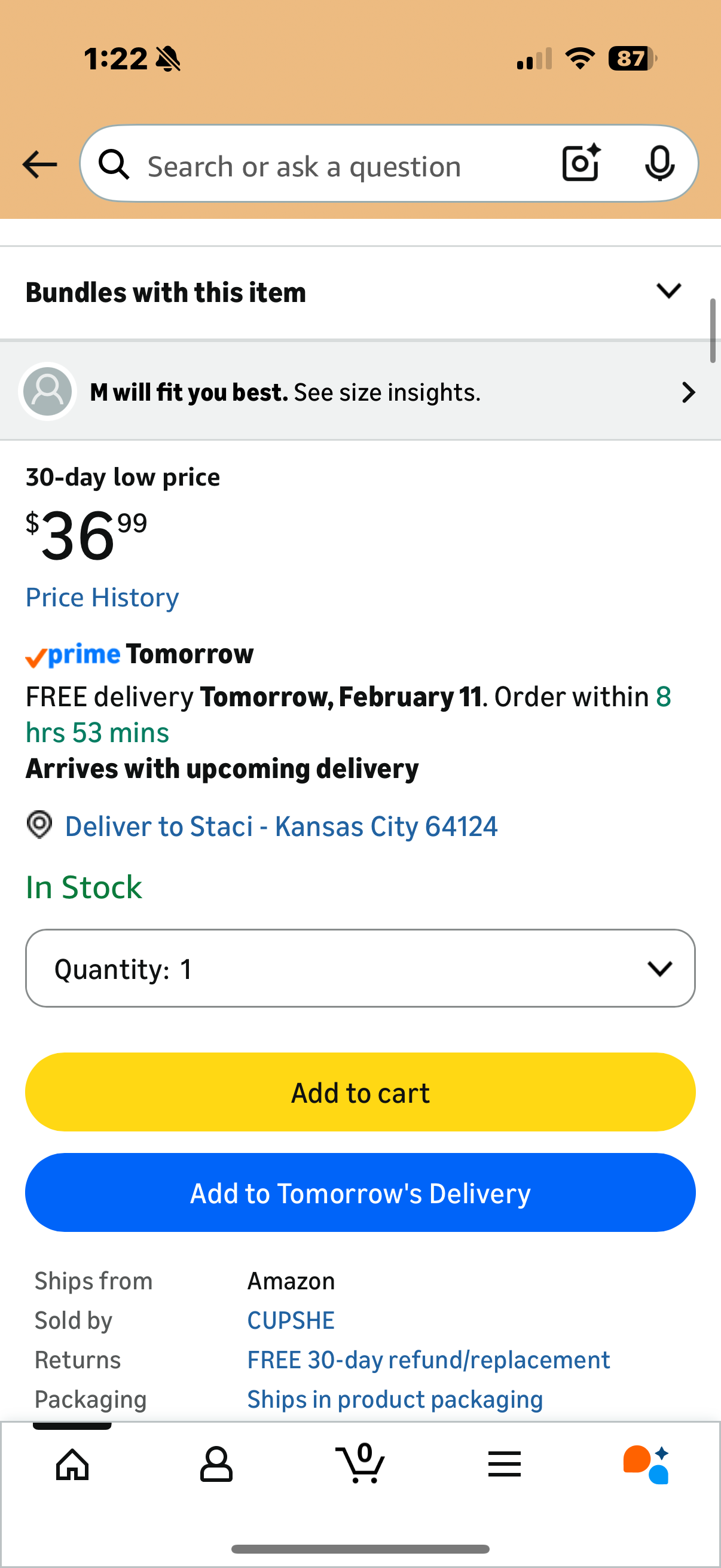Tap the microphone voice search icon
Viewport: 721px width, 1568px height.
point(659,164)
